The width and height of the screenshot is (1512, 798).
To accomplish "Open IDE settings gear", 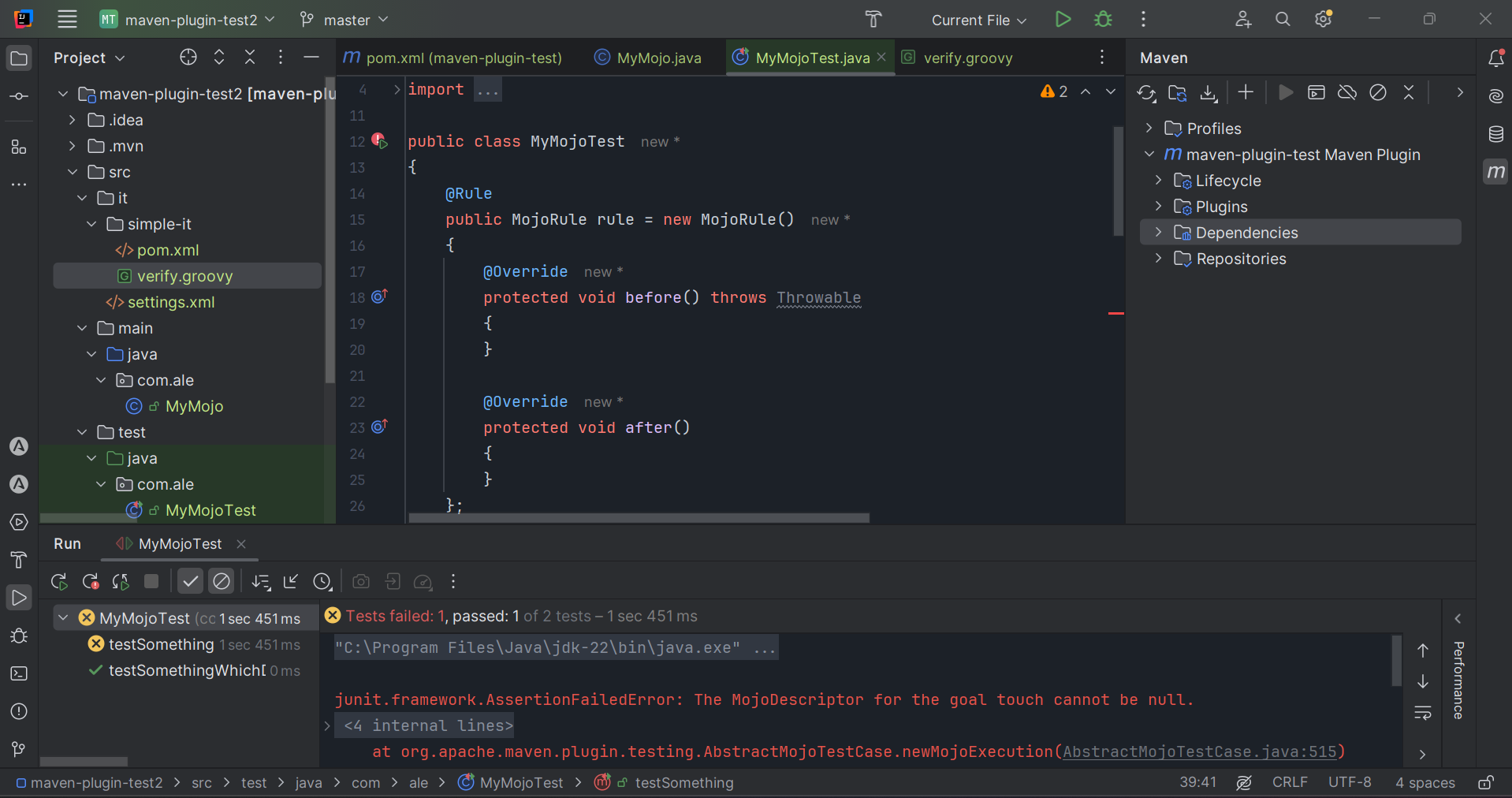I will pos(1324,20).
